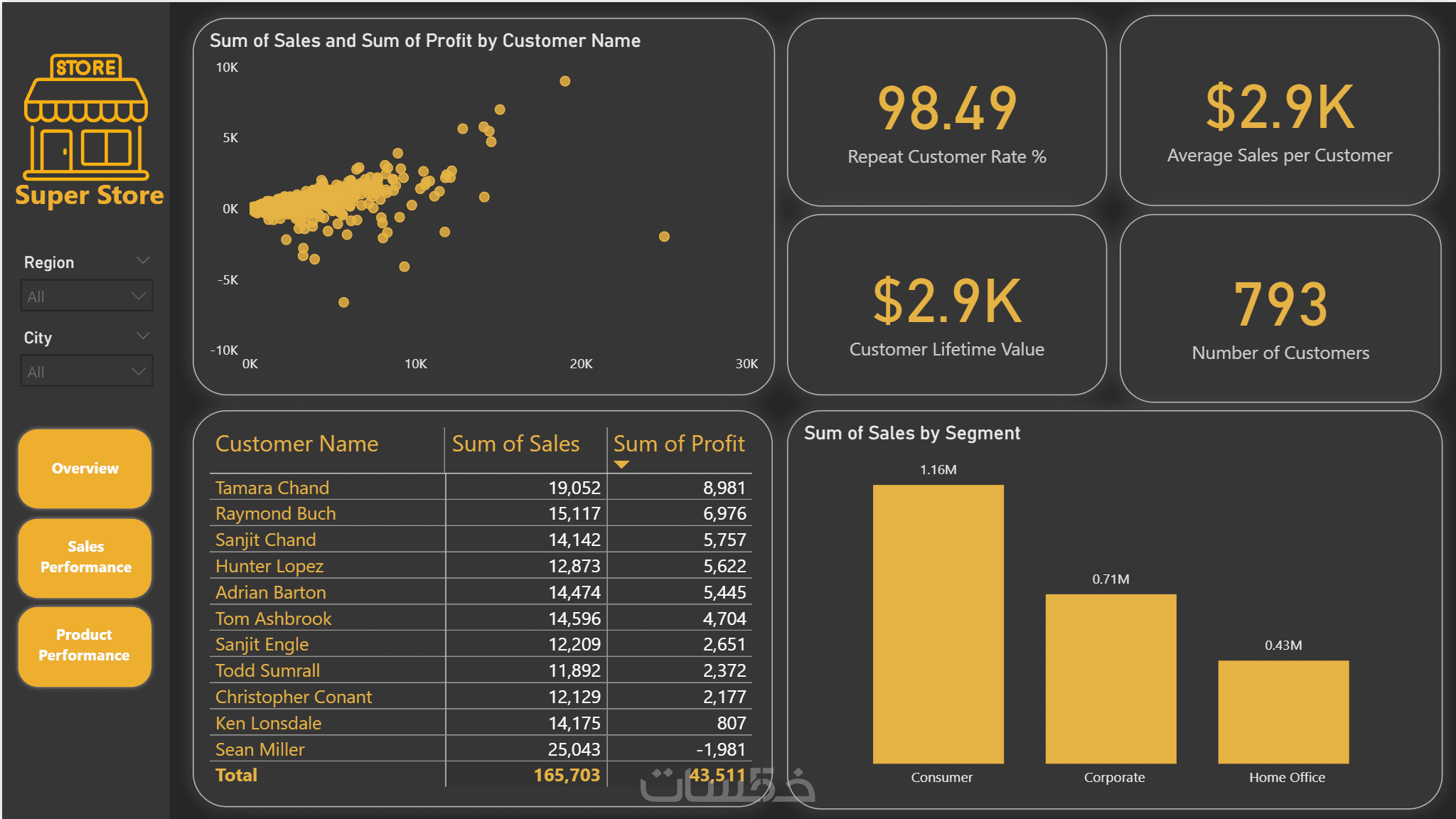Viewport: 1456px width, 819px height.
Task: Collapse the Region slicer header chevron
Action: pos(143,261)
